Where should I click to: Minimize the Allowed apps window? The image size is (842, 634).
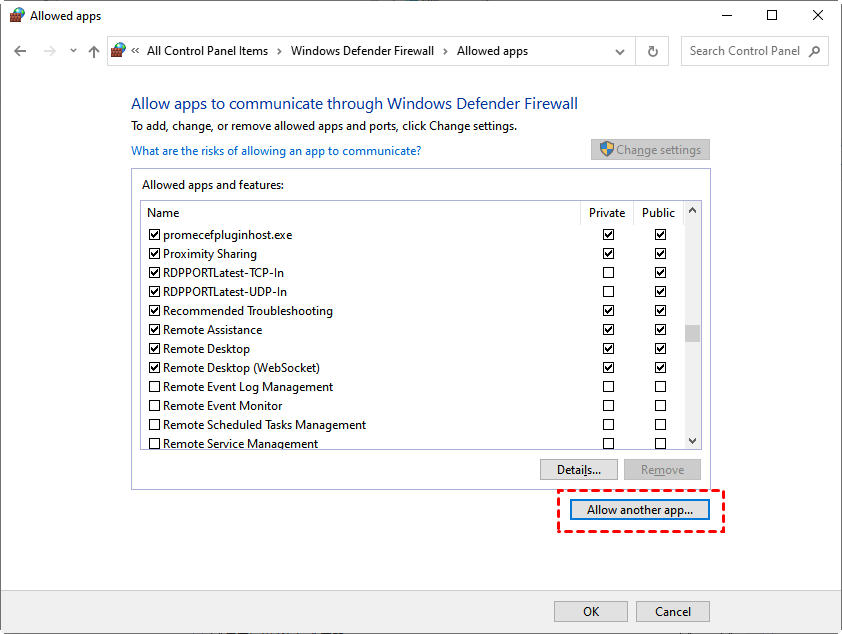click(727, 16)
